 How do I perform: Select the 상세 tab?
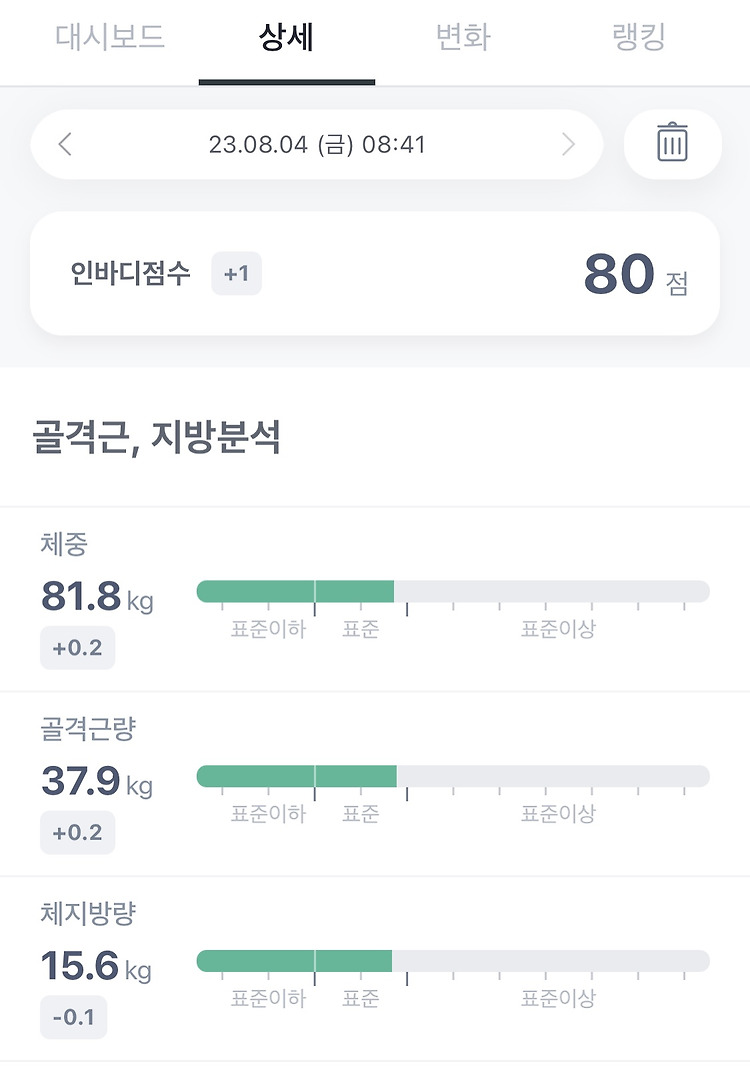286,38
